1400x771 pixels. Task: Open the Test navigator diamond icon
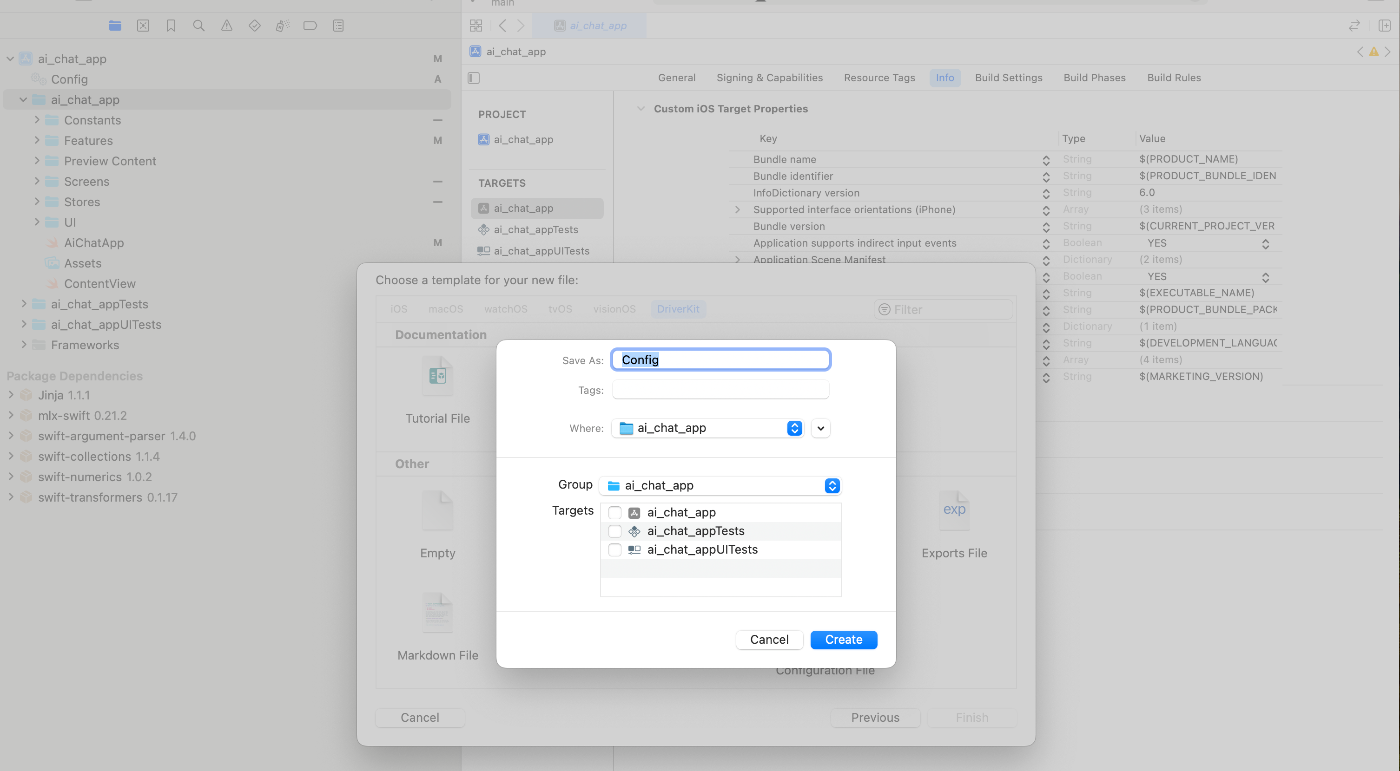tap(255, 26)
